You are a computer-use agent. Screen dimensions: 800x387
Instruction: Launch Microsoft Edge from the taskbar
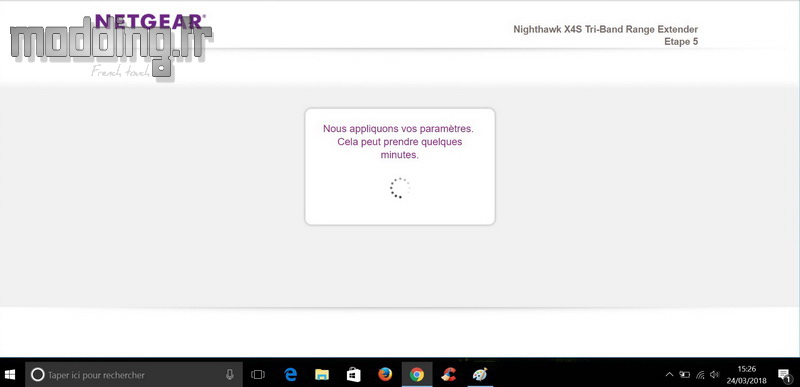click(x=290, y=375)
